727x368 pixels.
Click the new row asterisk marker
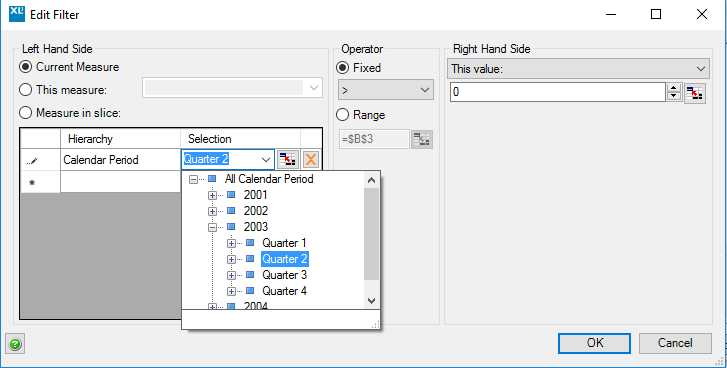32,183
